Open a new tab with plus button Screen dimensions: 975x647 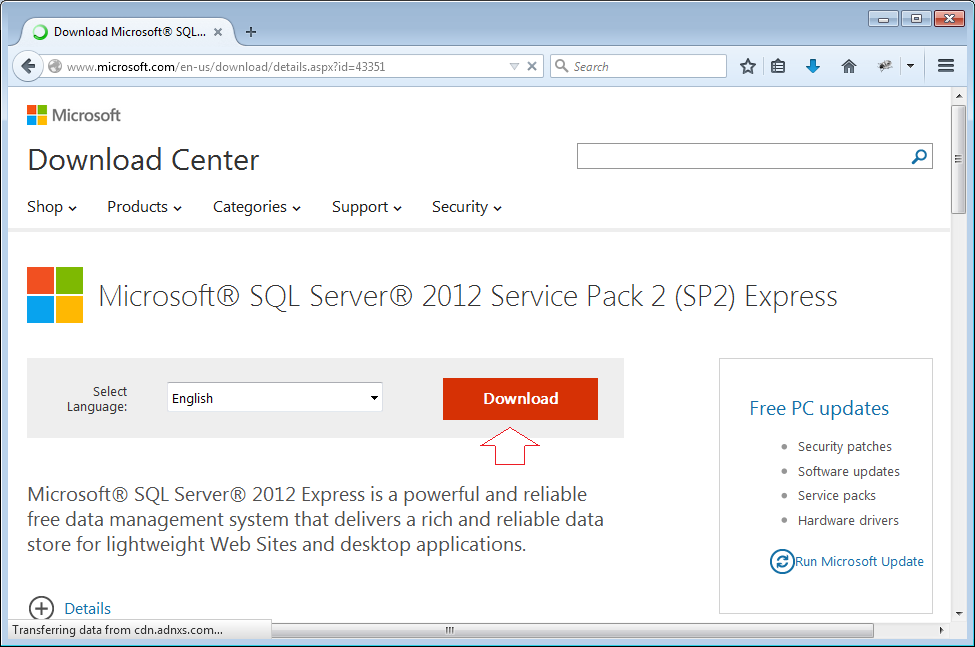point(251,32)
